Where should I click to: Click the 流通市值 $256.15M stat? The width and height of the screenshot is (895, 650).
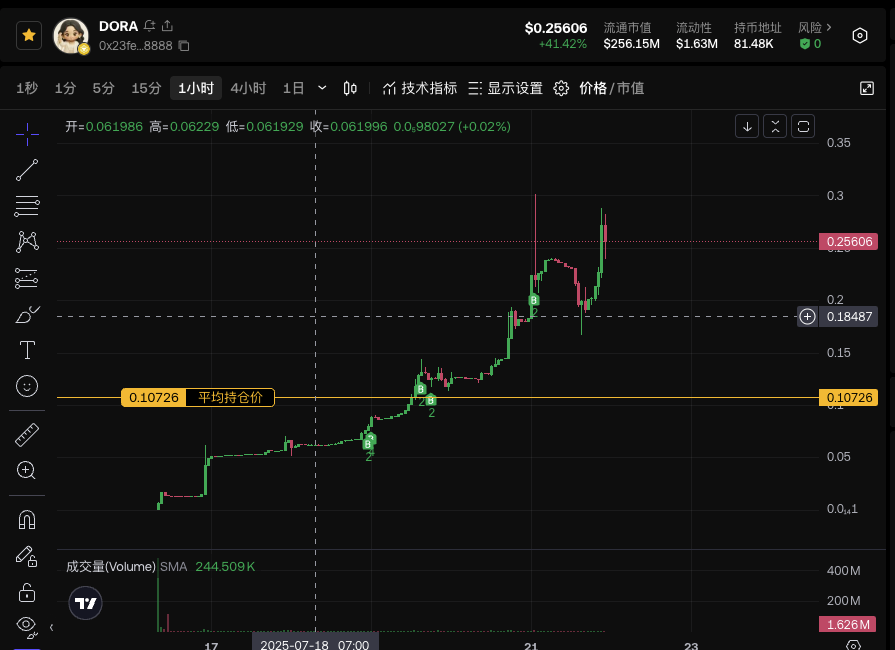click(631, 35)
